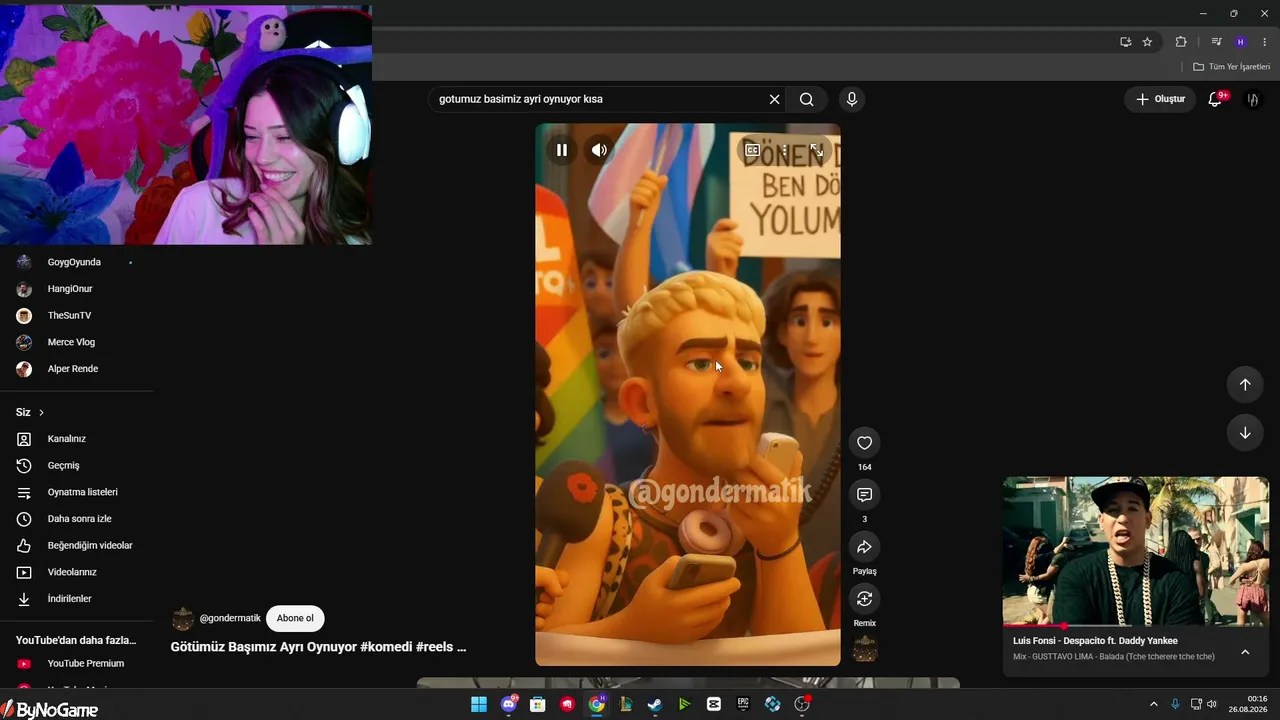Toggle closed captions on the Short
The width and height of the screenshot is (1280, 720).
tap(753, 150)
